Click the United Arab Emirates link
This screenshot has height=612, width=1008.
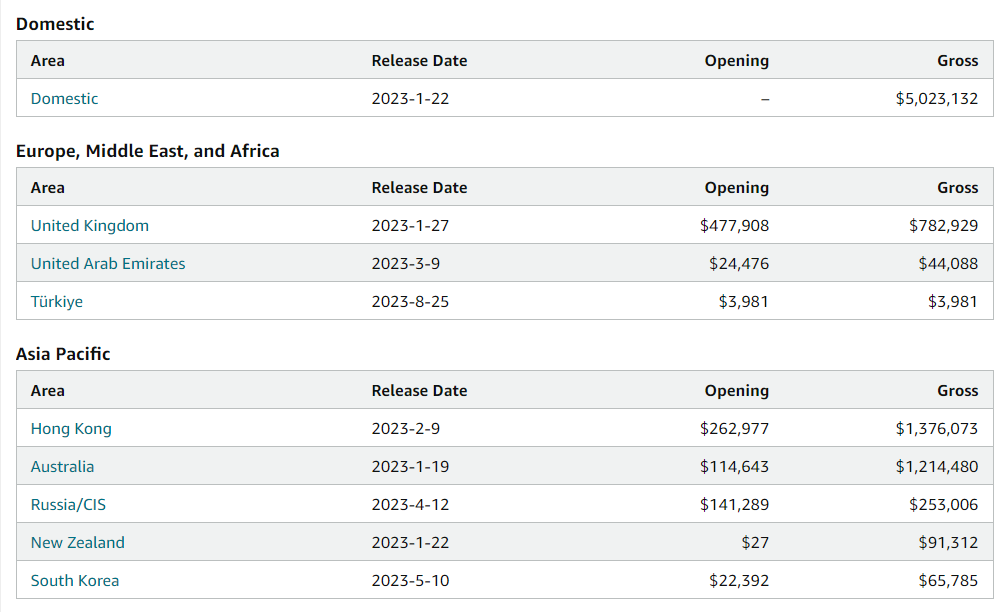[x=108, y=264]
